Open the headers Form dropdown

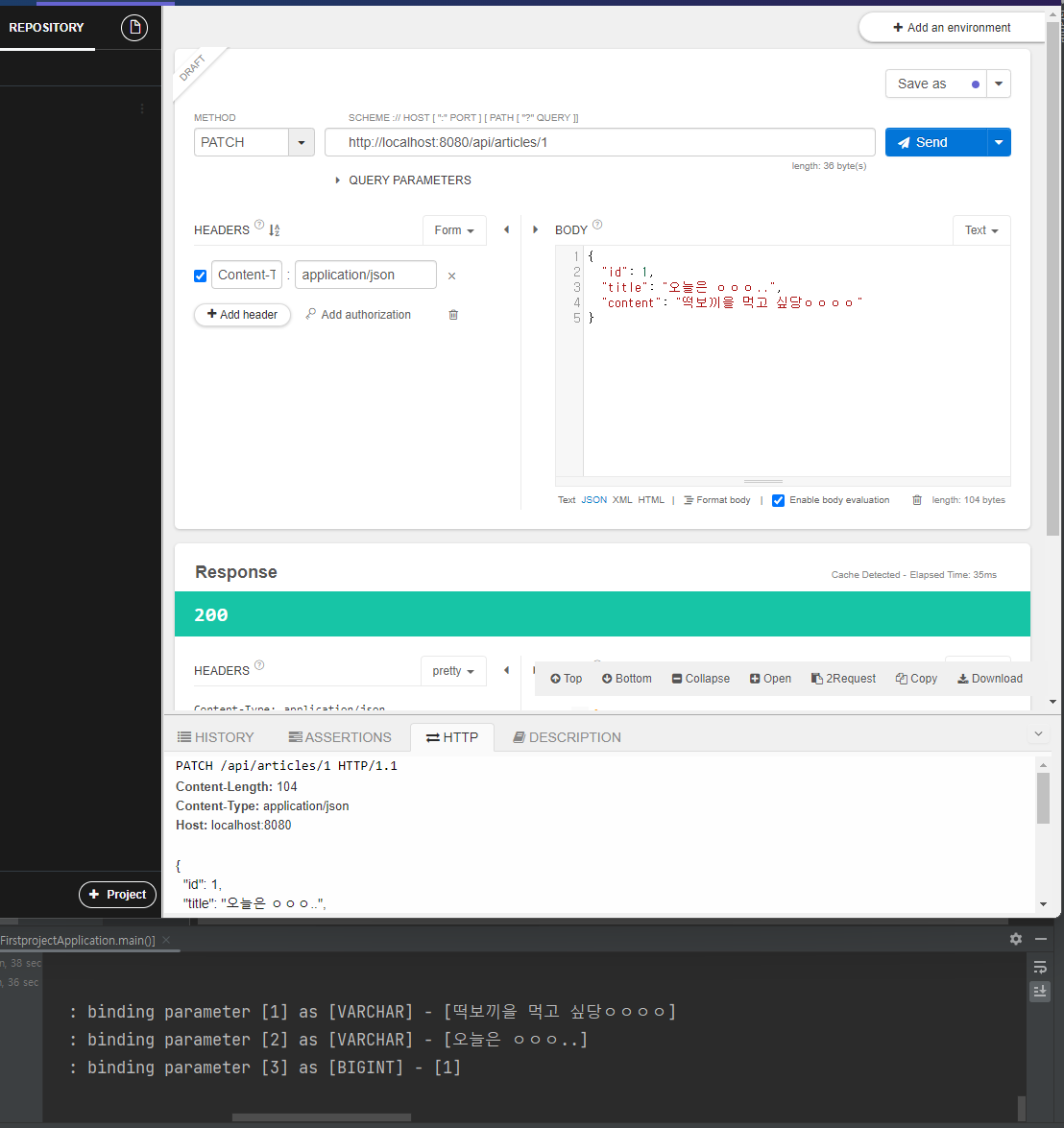click(x=454, y=230)
